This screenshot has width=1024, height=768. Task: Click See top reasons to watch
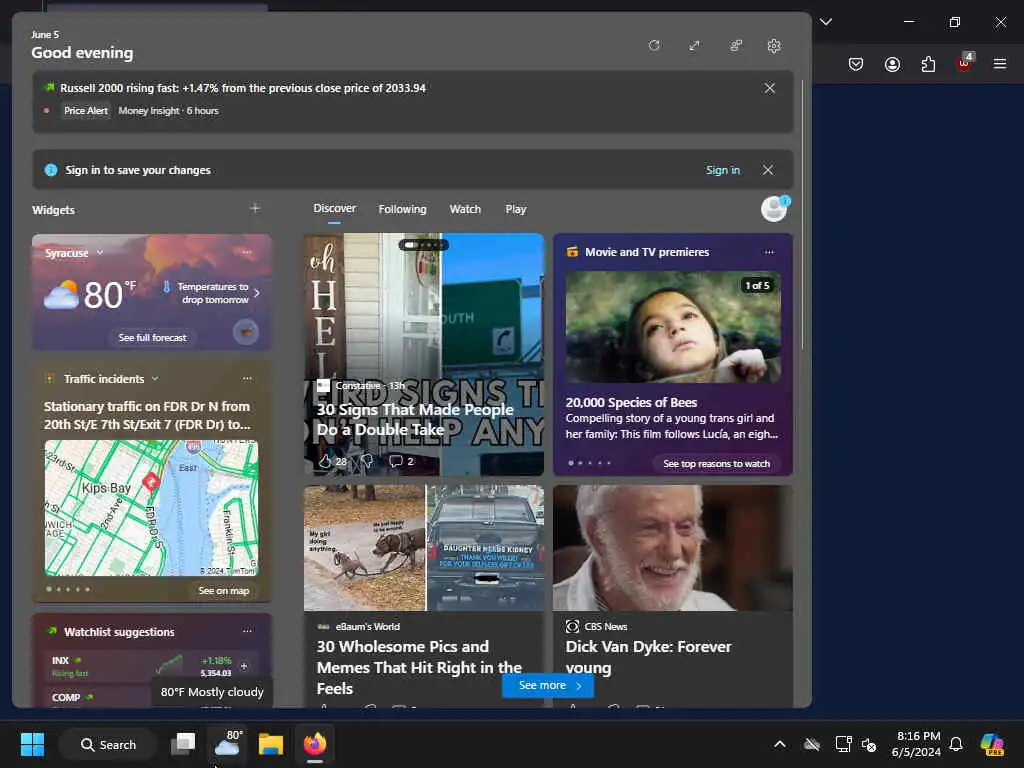(716, 464)
